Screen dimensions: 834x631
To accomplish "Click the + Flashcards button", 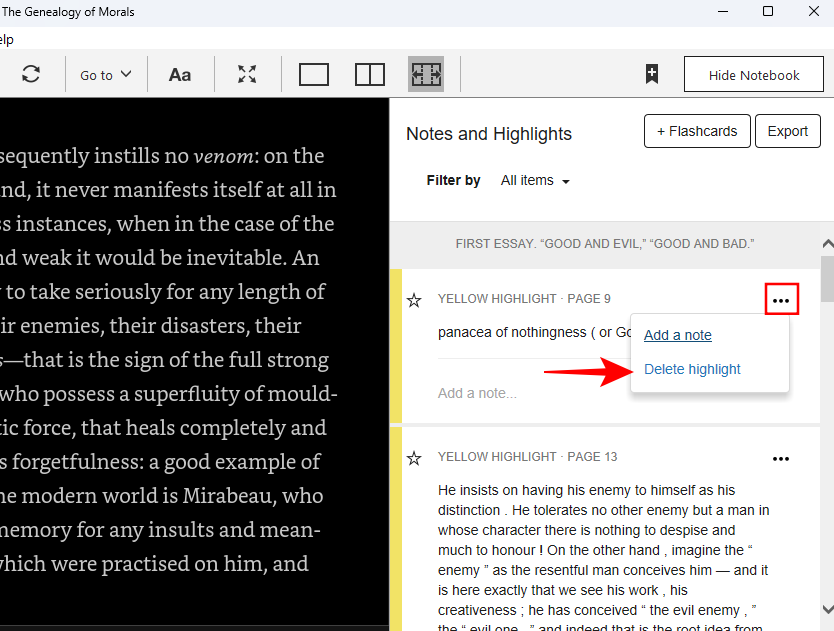I will [697, 131].
